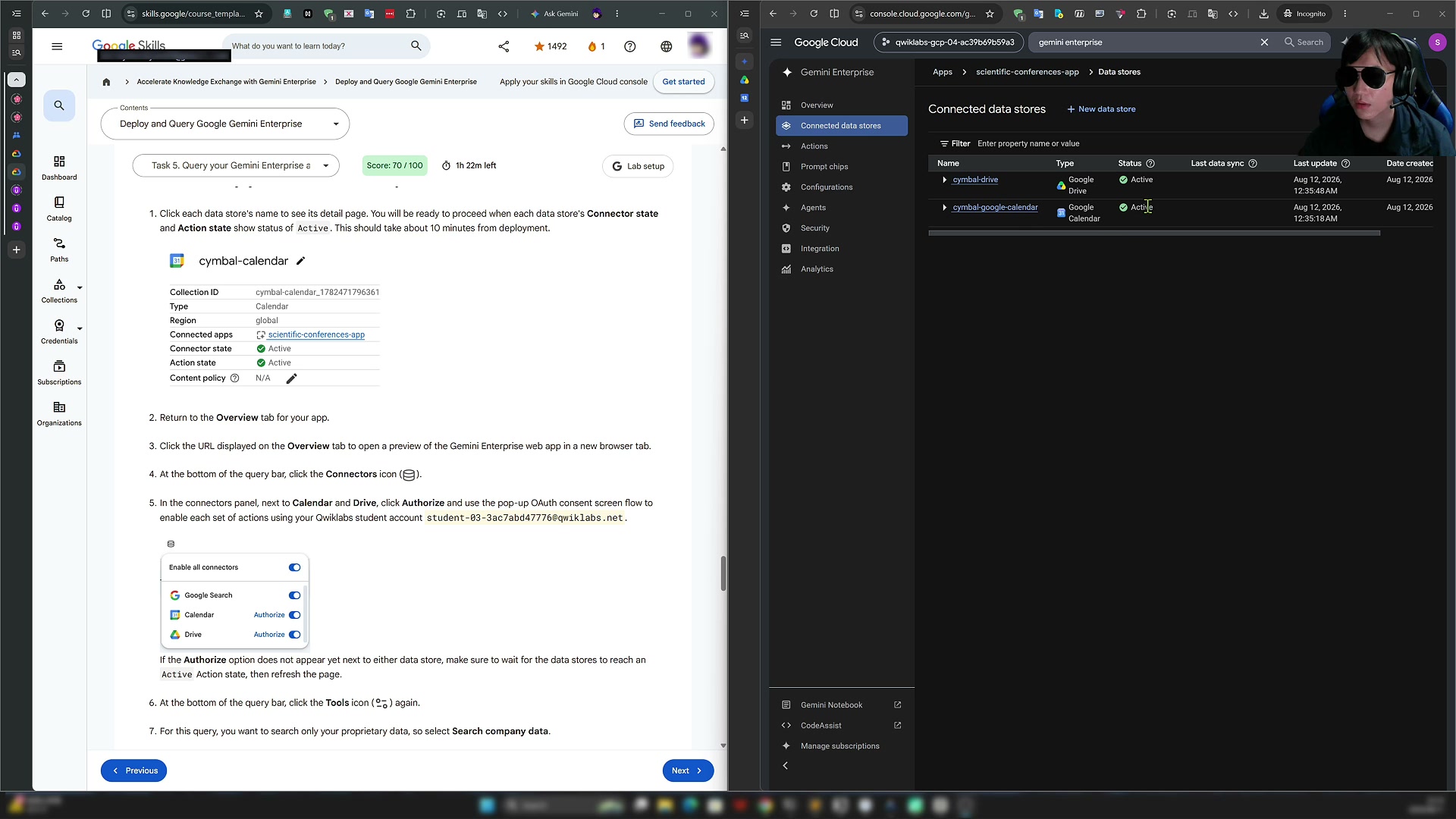This screenshot has height=819, width=1456.
Task: Click the home icon in breadcrumb
Action: coord(106,82)
